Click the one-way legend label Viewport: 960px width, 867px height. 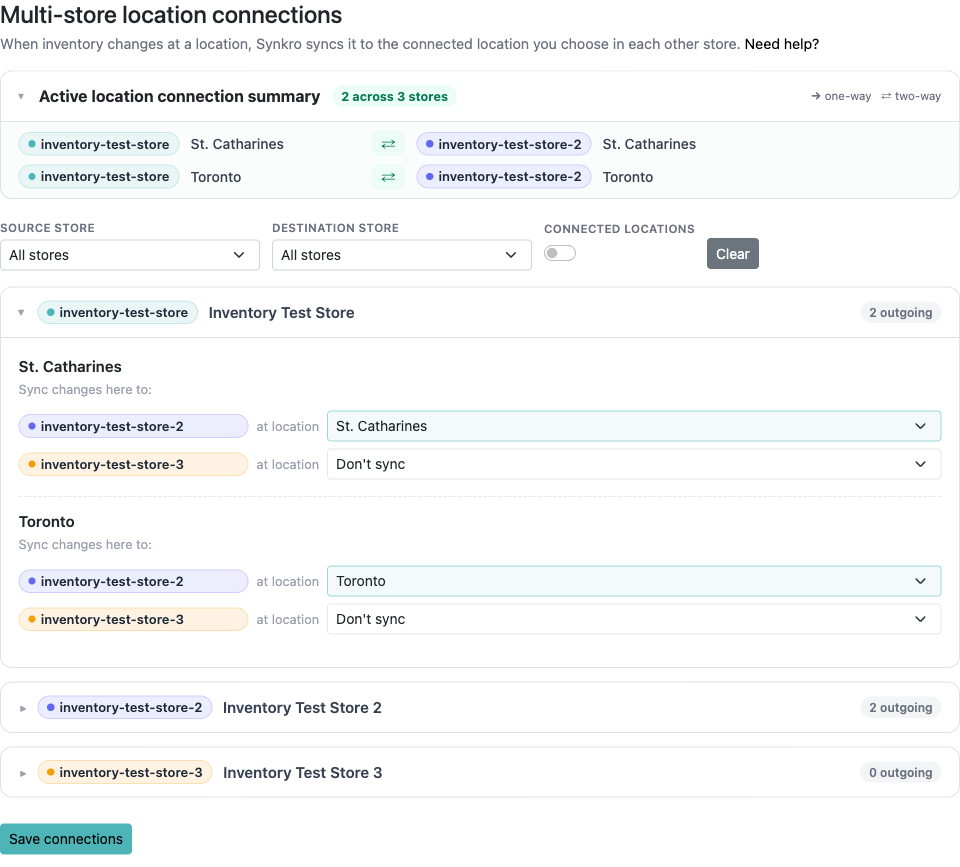point(841,96)
